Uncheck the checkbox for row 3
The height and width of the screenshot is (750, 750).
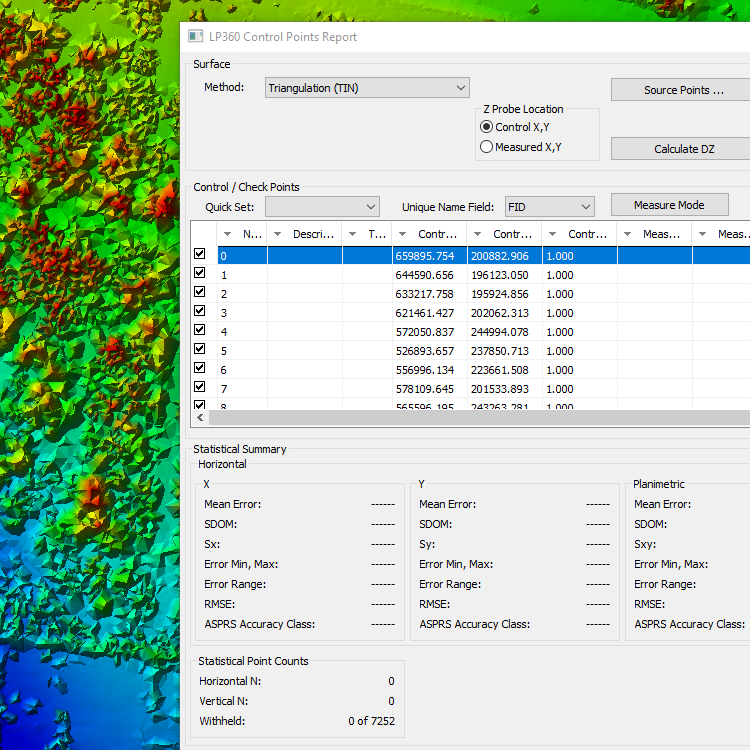(199, 310)
